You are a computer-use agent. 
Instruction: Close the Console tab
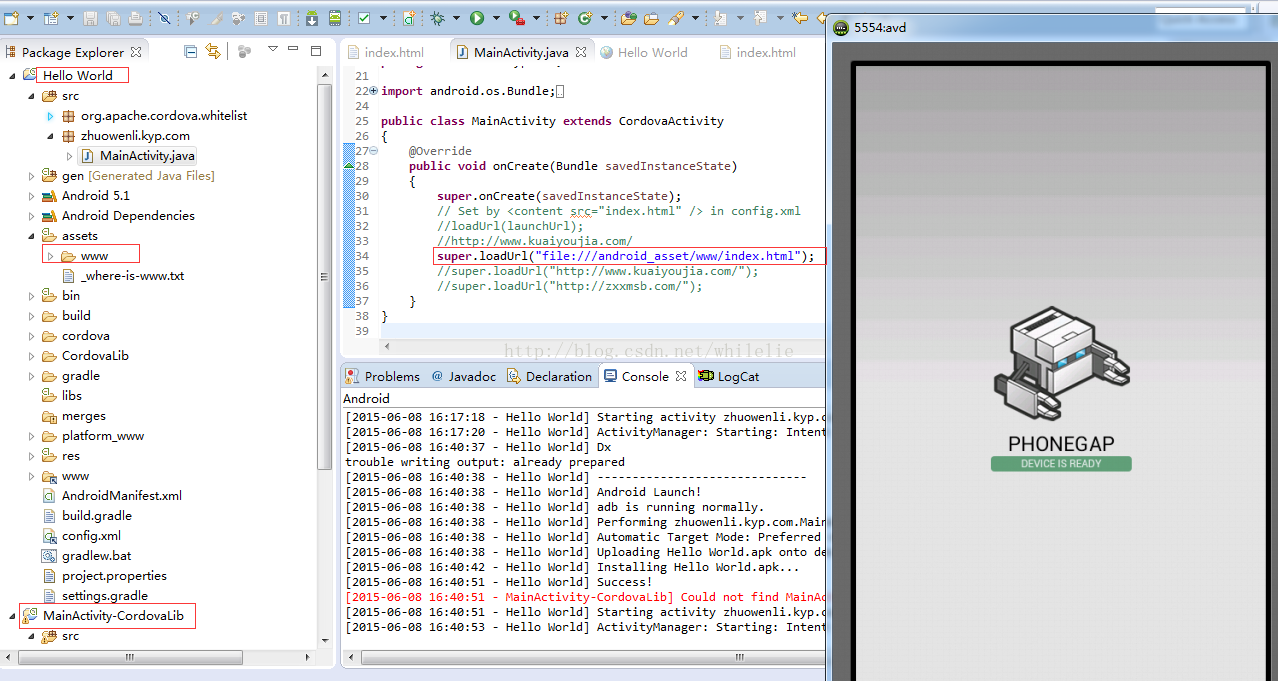pyautogui.click(x=681, y=376)
